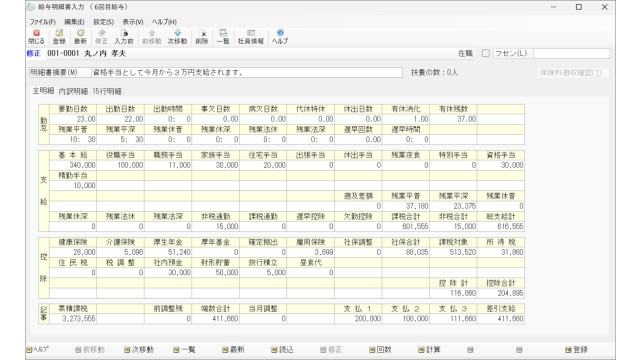The height and width of the screenshot is (360, 640).
Task: Click the 社員情報 toolbar icon
Action: [x=251, y=37]
